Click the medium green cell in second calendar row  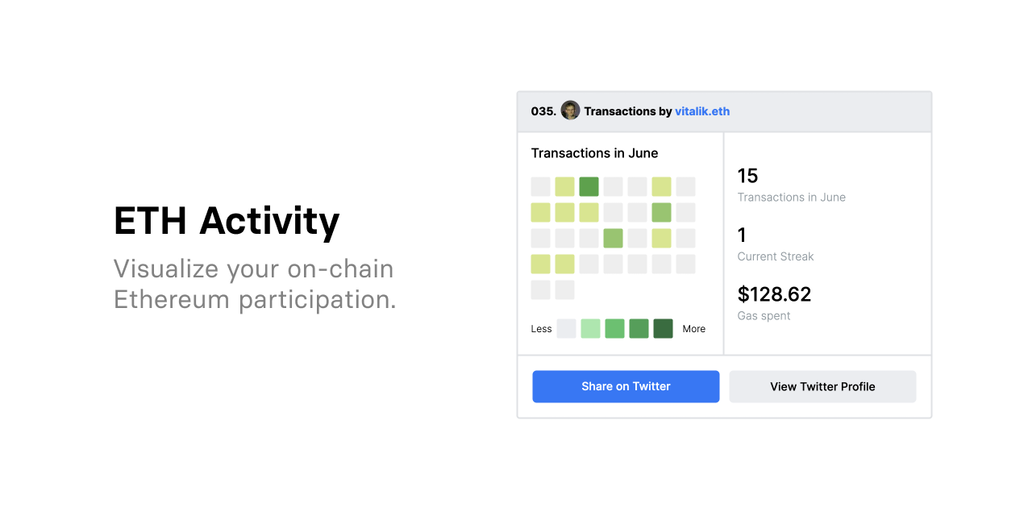click(661, 212)
